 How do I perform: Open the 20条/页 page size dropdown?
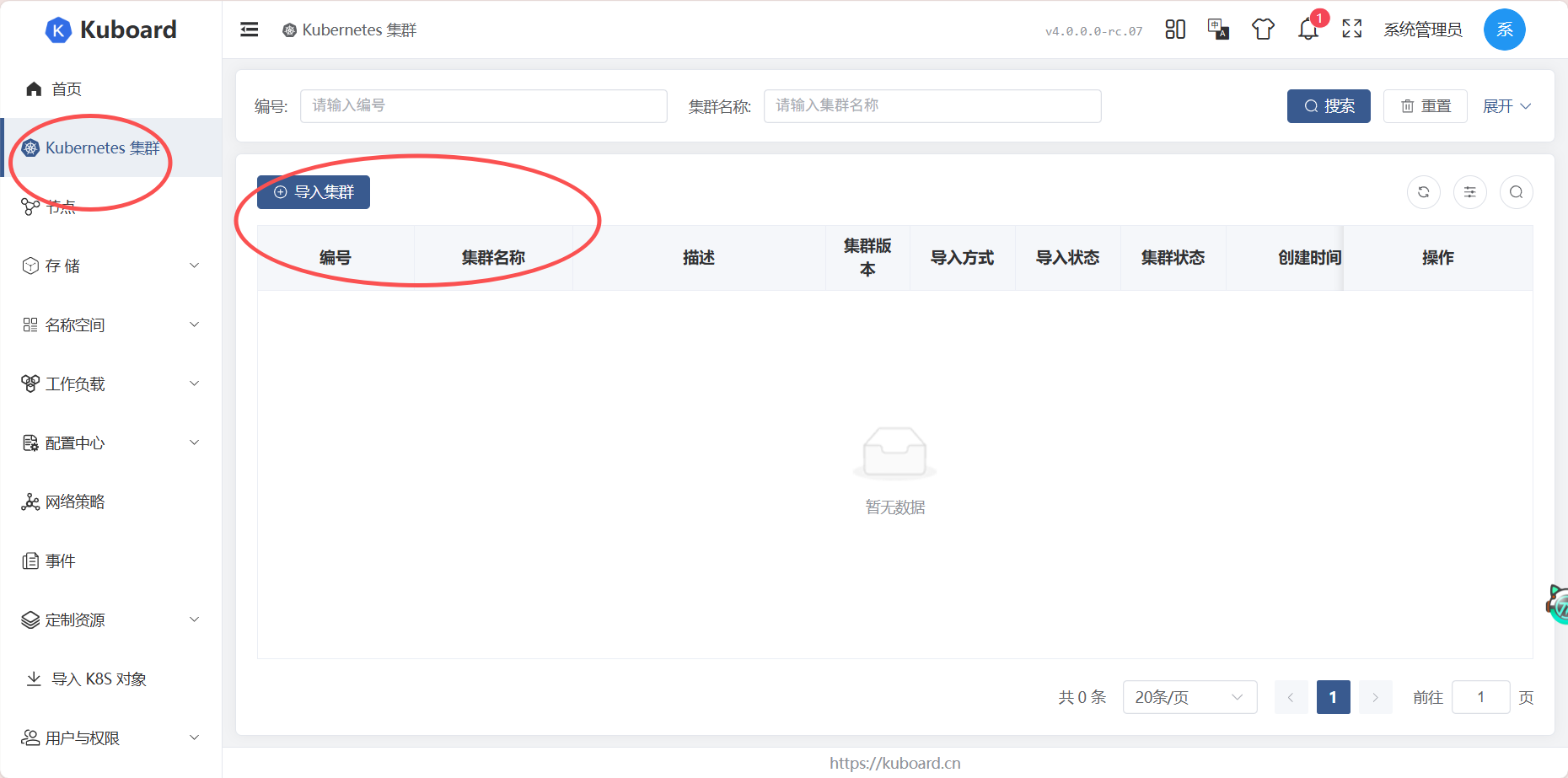(x=1189, y=697)
